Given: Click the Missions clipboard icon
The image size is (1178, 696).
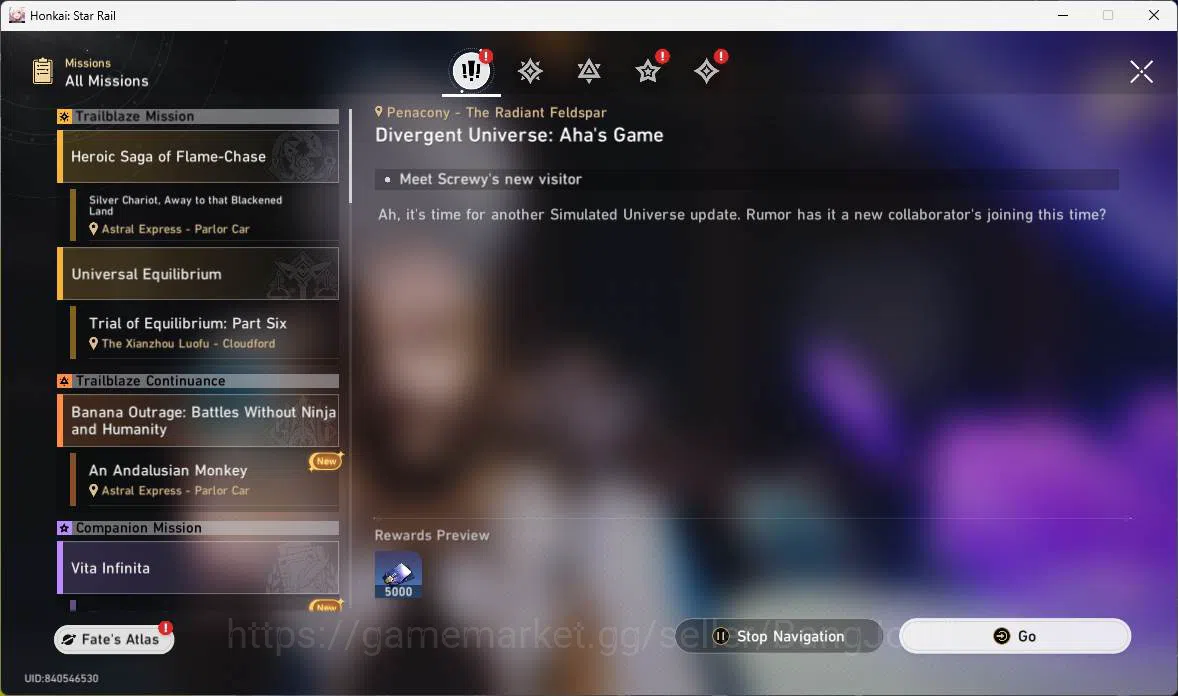Looking at the screenshot, I should [x=43, y=71].
